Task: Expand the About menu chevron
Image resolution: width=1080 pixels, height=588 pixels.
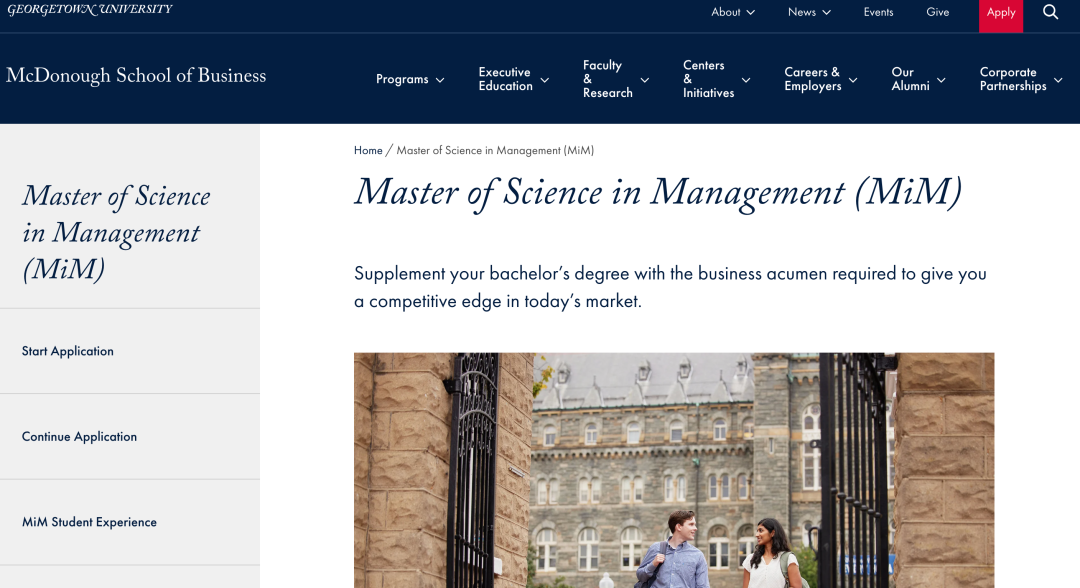Action: click(x=751, y=12)
